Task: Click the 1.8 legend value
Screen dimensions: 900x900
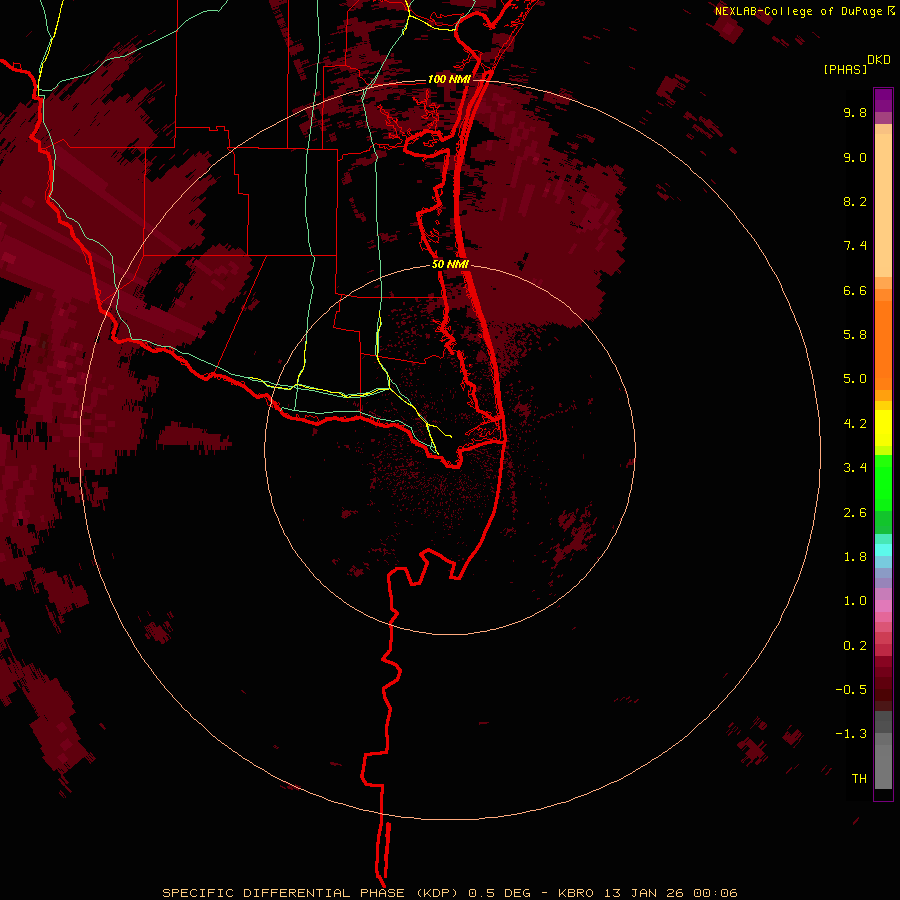Action: tap(855, 557)
